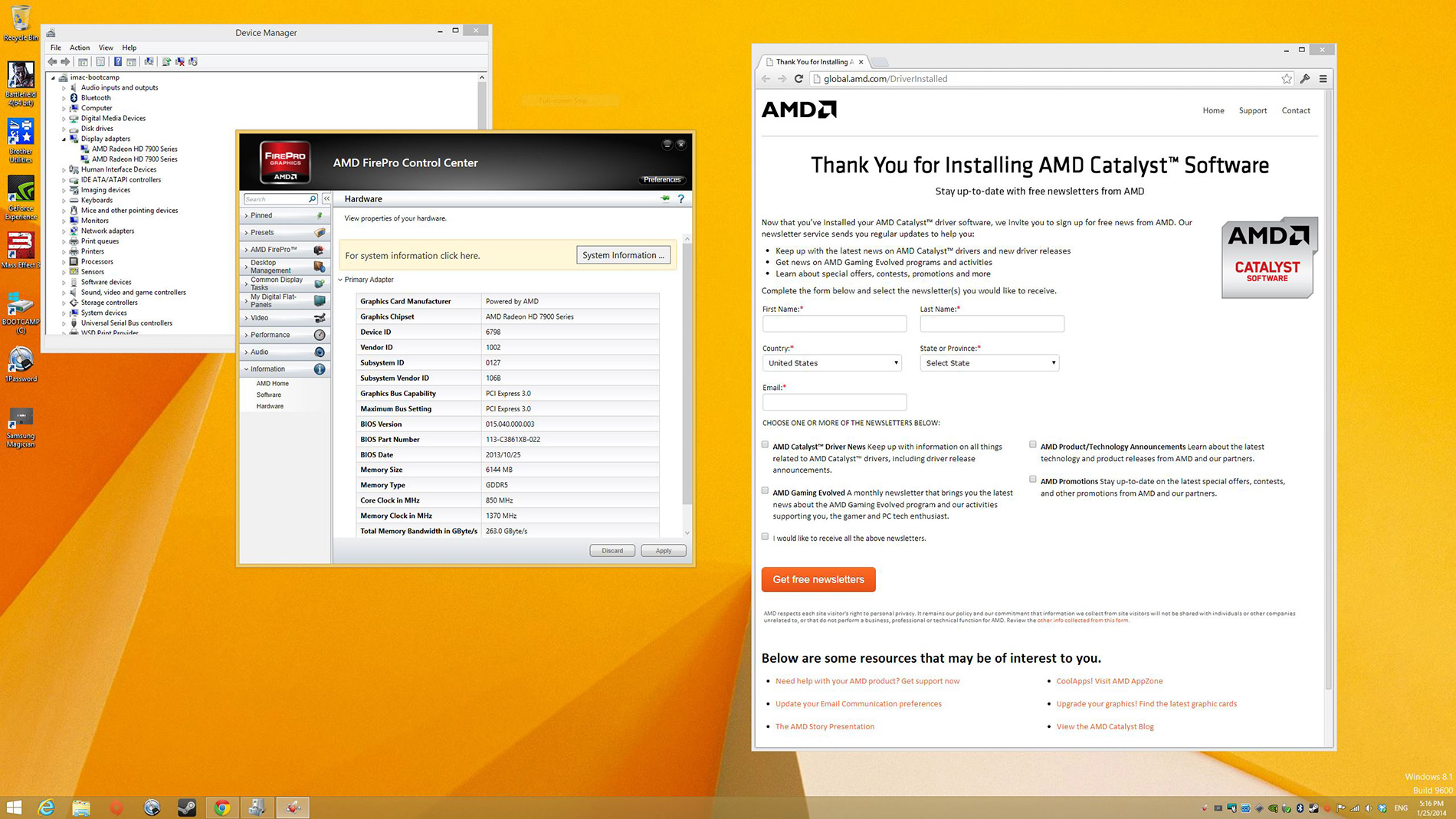Select the Software item under Information
1456x819 pixels.
[x=268, y=395]
